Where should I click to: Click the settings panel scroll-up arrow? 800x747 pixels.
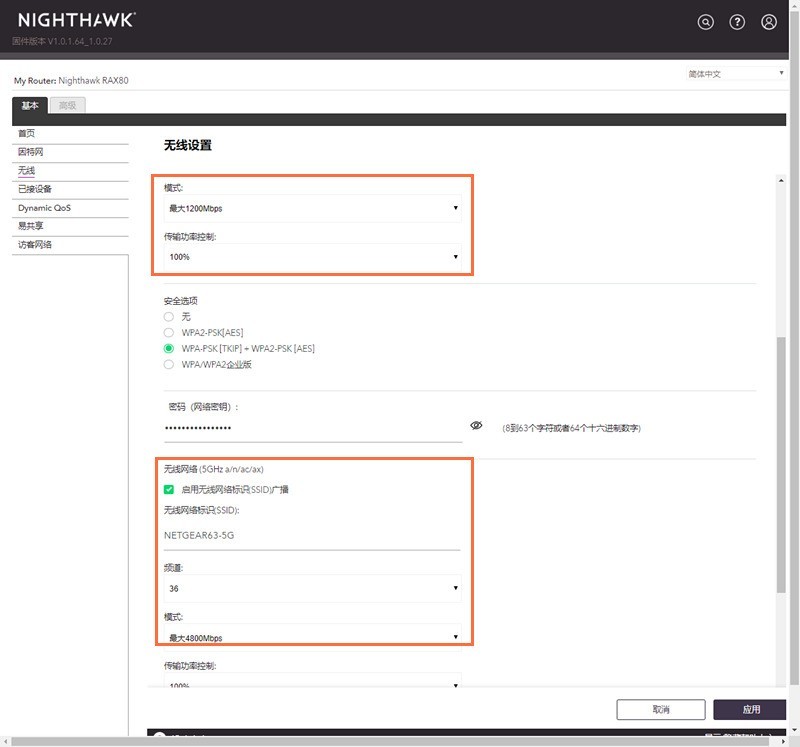coord(781,180)
